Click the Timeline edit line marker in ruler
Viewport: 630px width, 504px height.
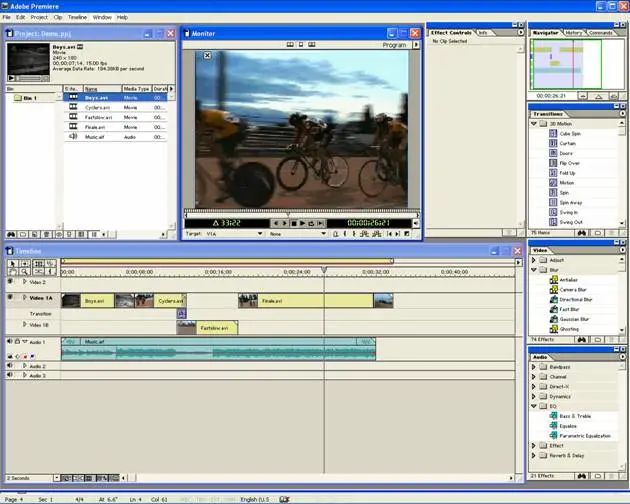click(x=324, y=271)
